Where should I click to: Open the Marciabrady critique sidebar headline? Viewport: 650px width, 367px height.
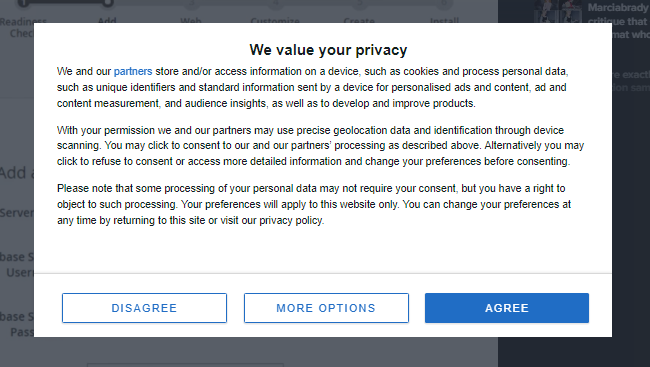pos(618,21)
